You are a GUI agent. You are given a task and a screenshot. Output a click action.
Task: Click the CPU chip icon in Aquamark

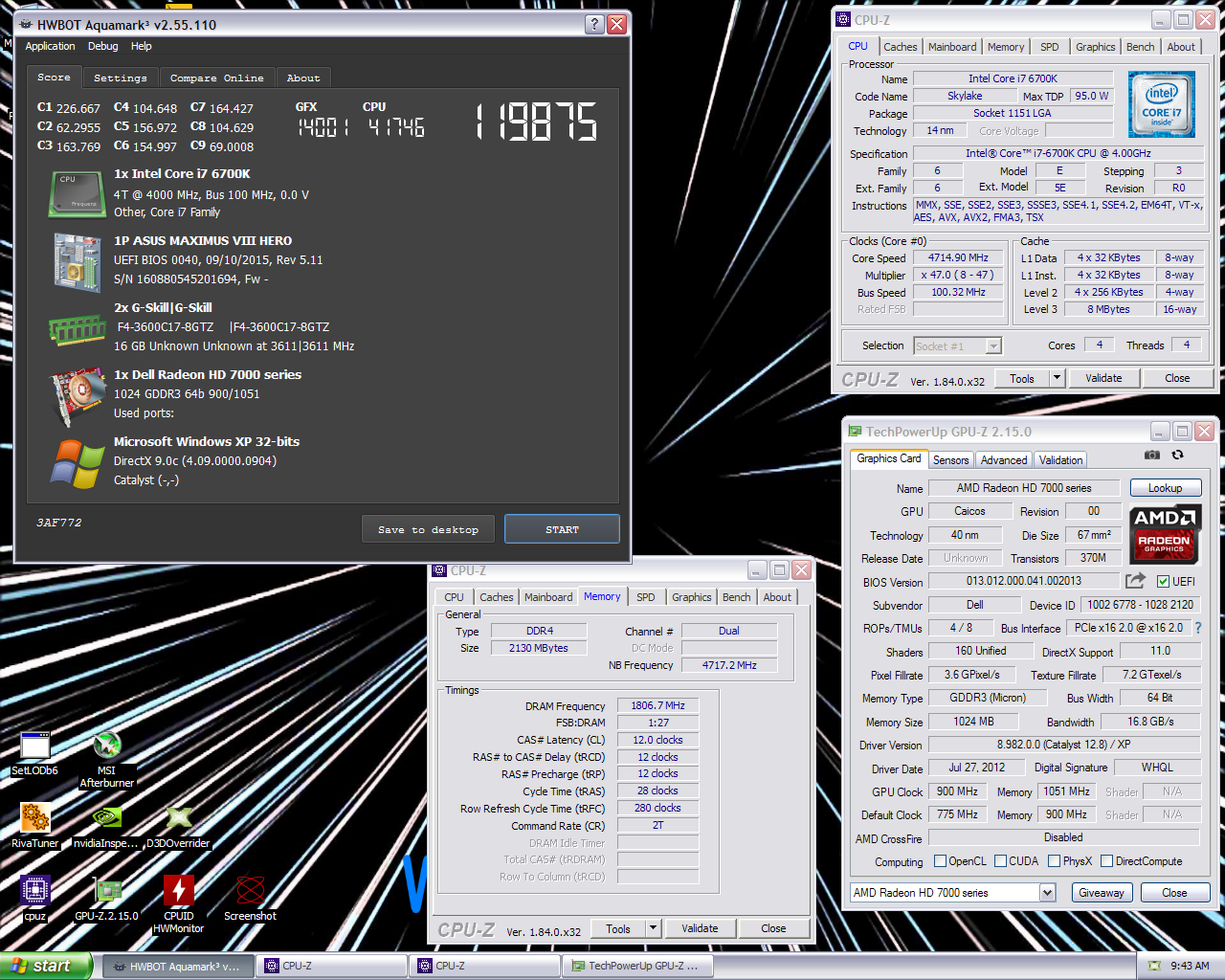[78, 194]
